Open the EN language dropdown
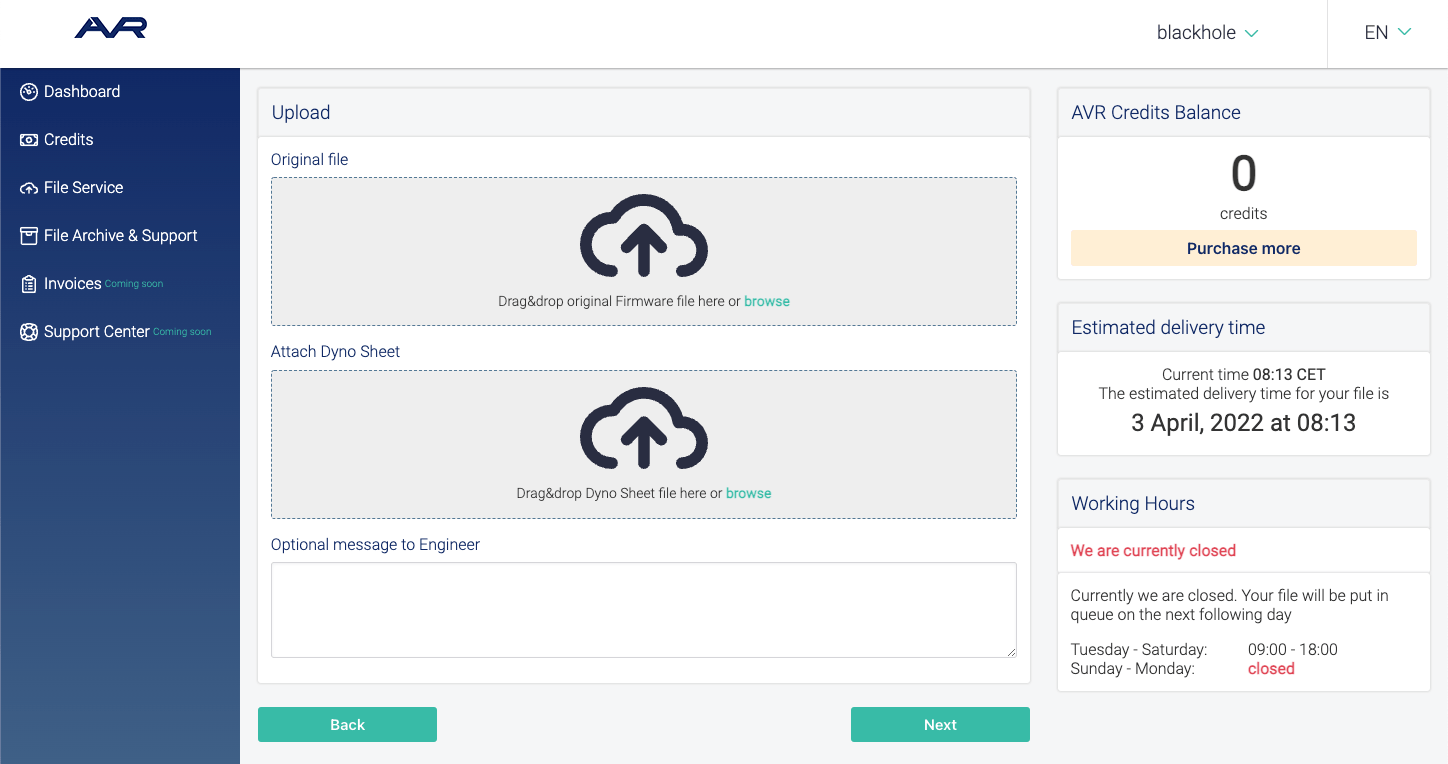The width and height of the screenshot is (1448, 764). [x=1388, y=33]
